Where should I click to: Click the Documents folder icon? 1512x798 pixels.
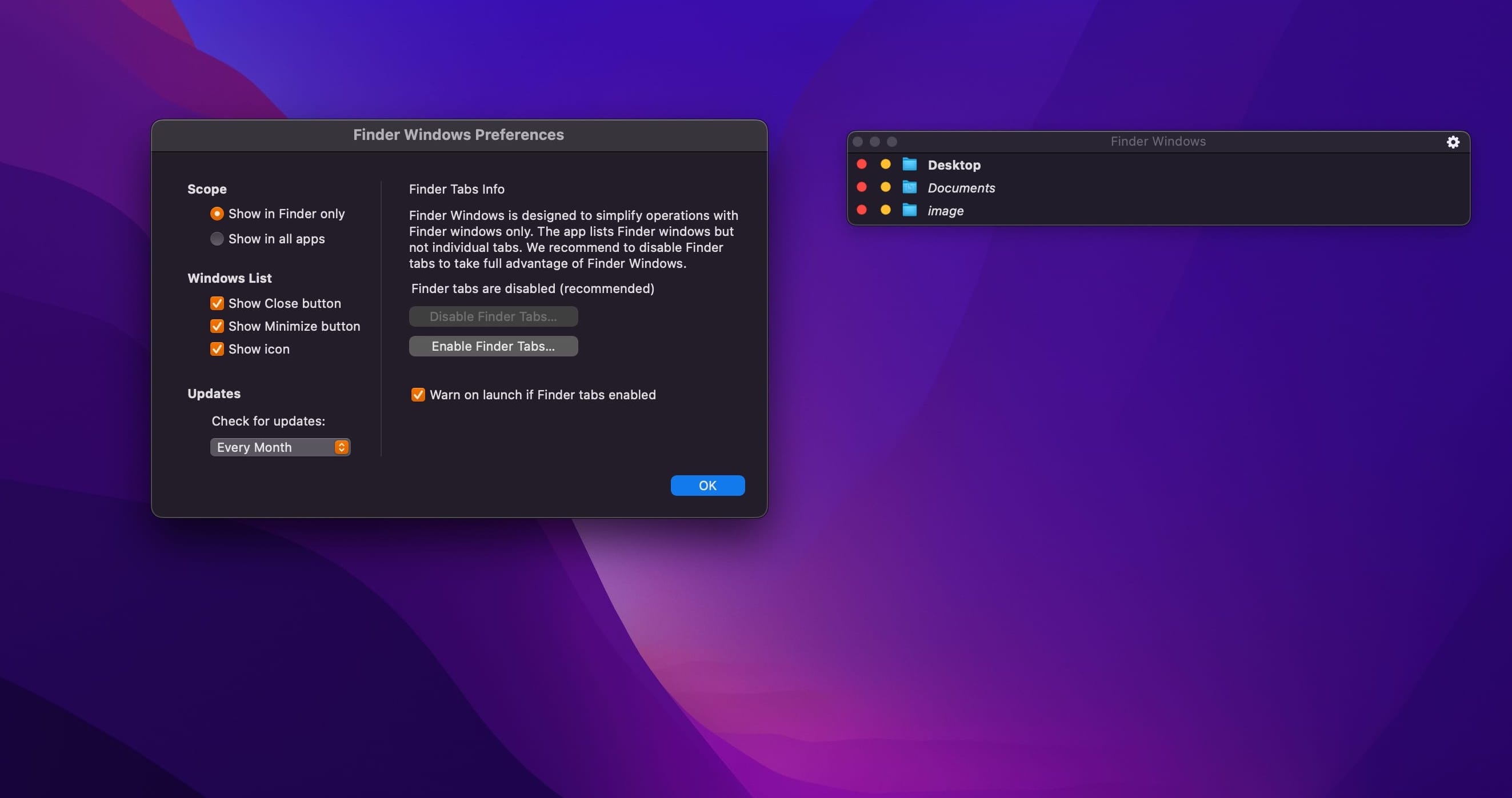tap(909, 187)
